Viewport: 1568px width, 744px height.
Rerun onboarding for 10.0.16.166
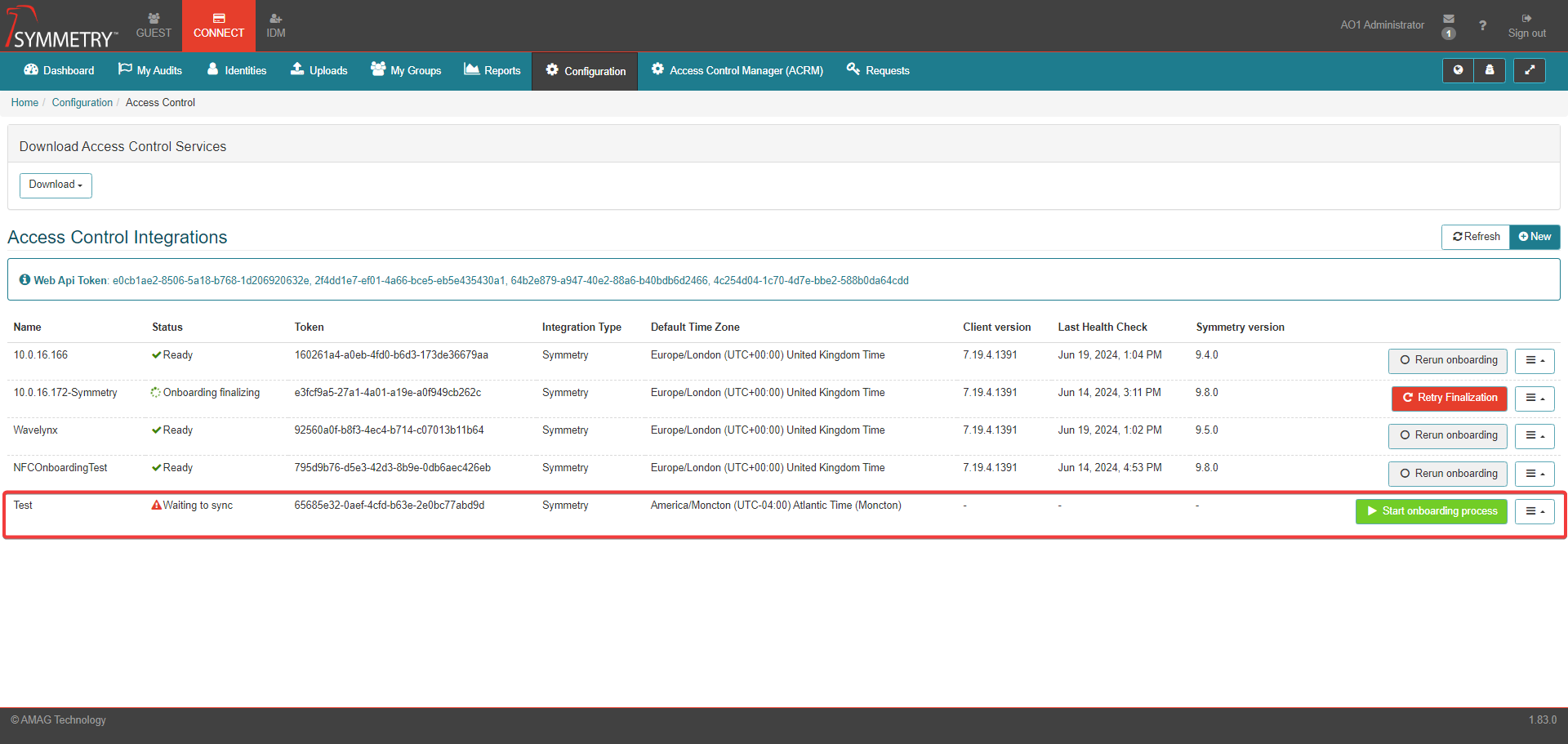click(x=1448, y=360)
